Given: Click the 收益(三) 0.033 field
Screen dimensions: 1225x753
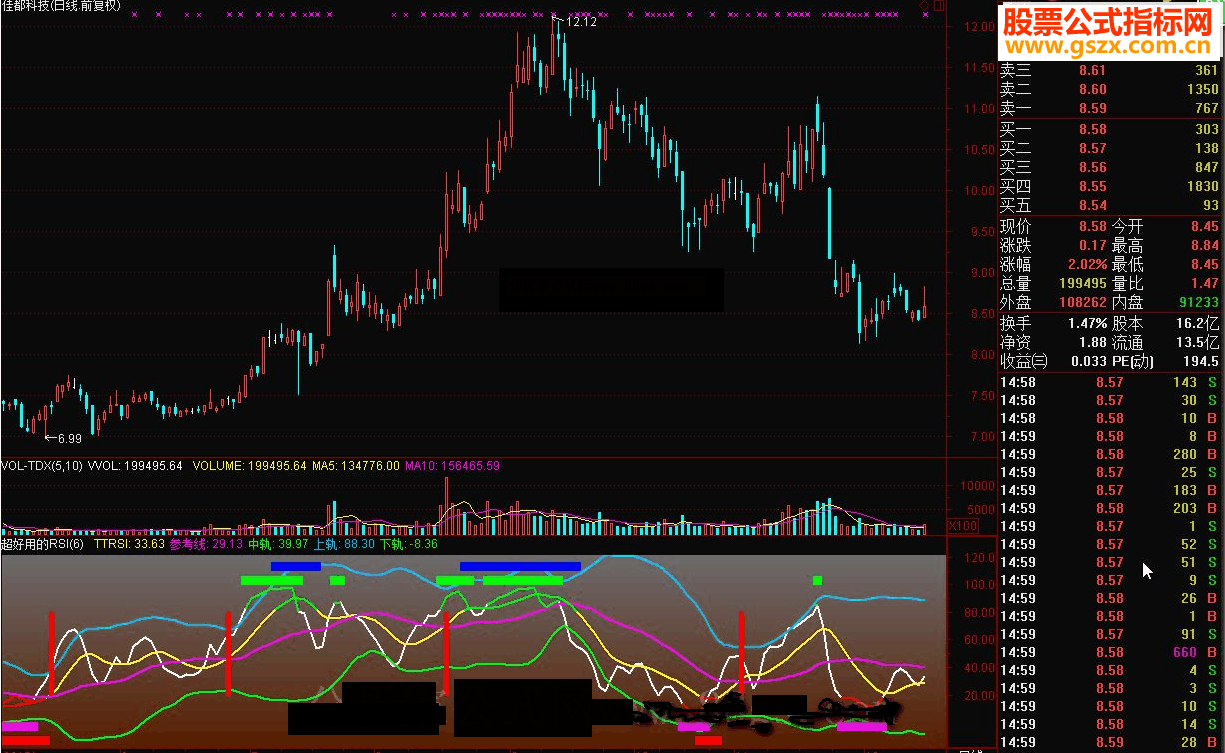Looking at the screenshot, I should click(1054, 362).
